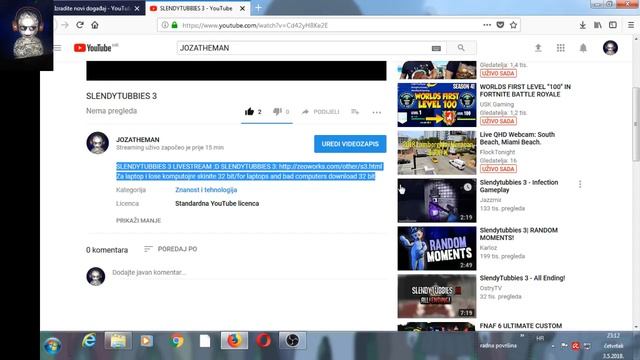640x360 pixels.
Task: Upload a video with the upload icon
Action: [x=538, y=48]
